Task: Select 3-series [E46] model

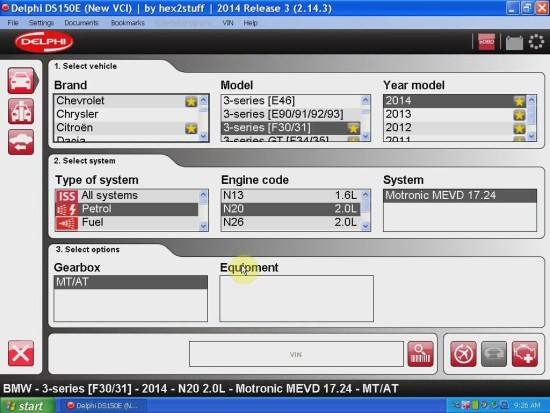Action: [291, 101]
